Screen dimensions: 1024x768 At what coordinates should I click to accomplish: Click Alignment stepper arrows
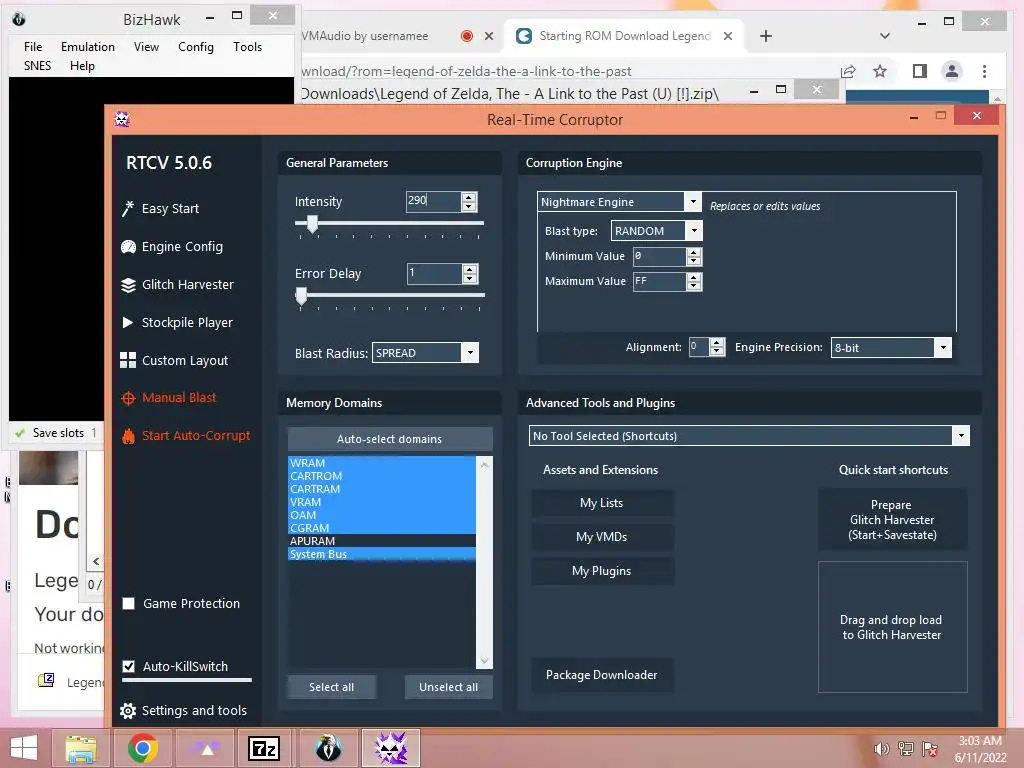(716, 347)
